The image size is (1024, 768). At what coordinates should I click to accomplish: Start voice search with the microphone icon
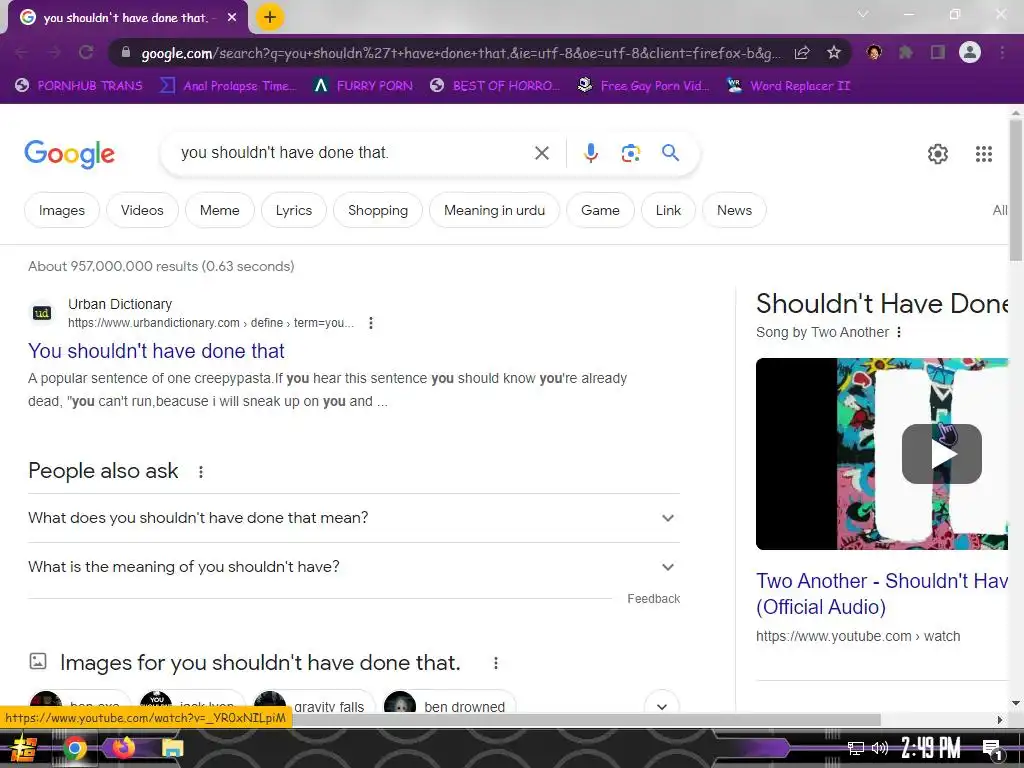click(590, 153)
